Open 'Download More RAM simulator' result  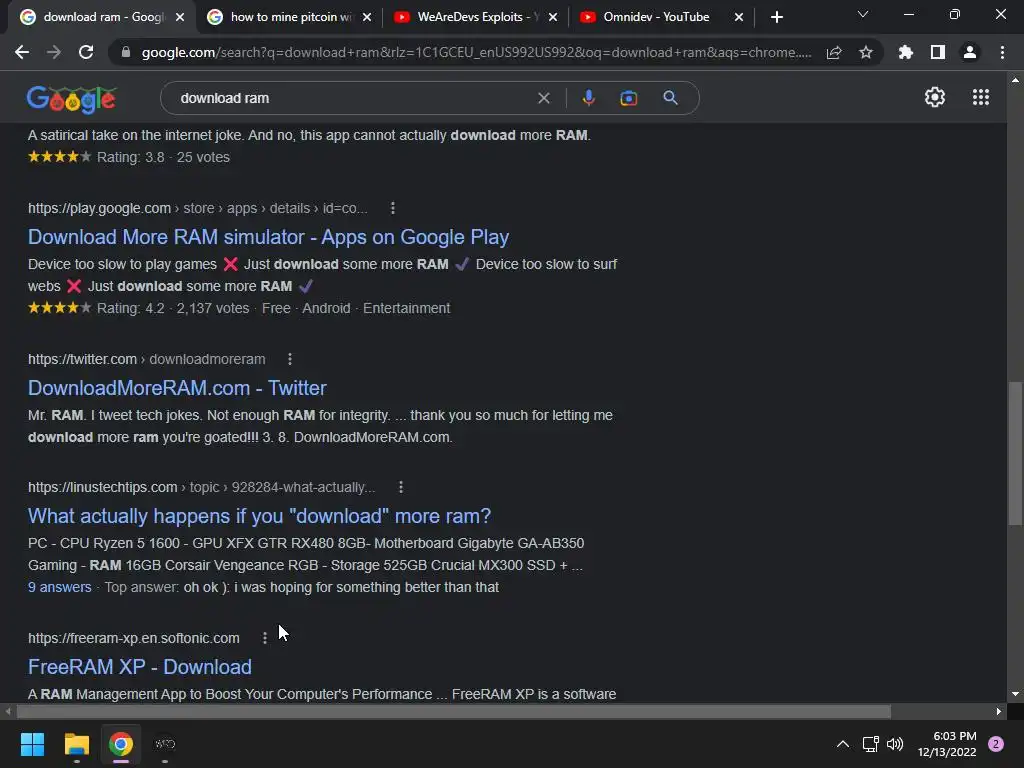click(268, 237)
